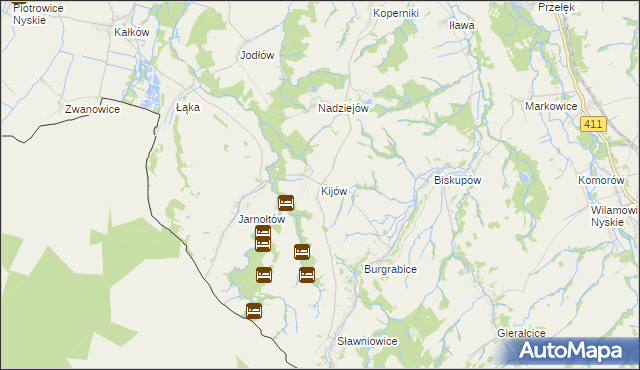Click the Kijów village label
Viewport: 640px width, 370px height.
334,191
